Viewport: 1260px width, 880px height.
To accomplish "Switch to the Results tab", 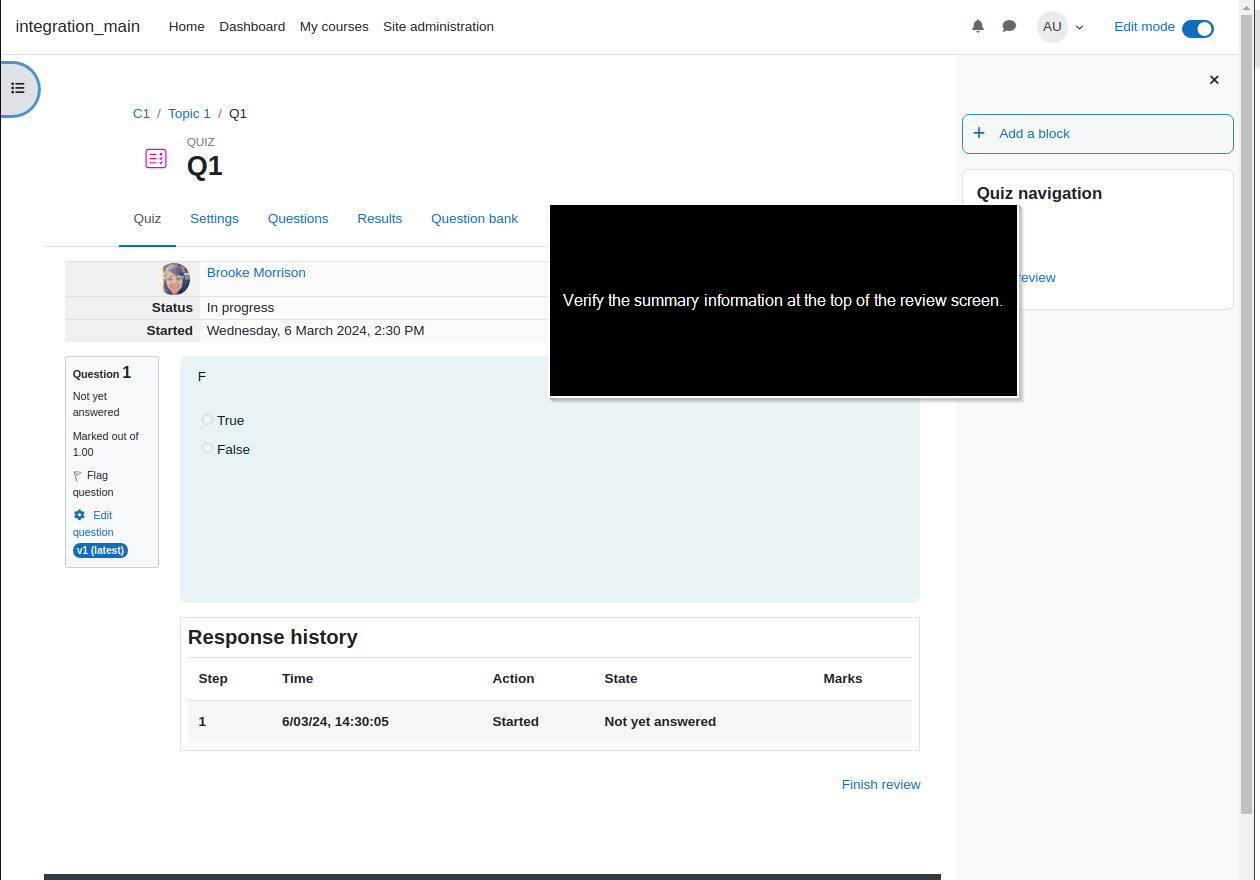I will pyautogui.click(x=380, y=219).
